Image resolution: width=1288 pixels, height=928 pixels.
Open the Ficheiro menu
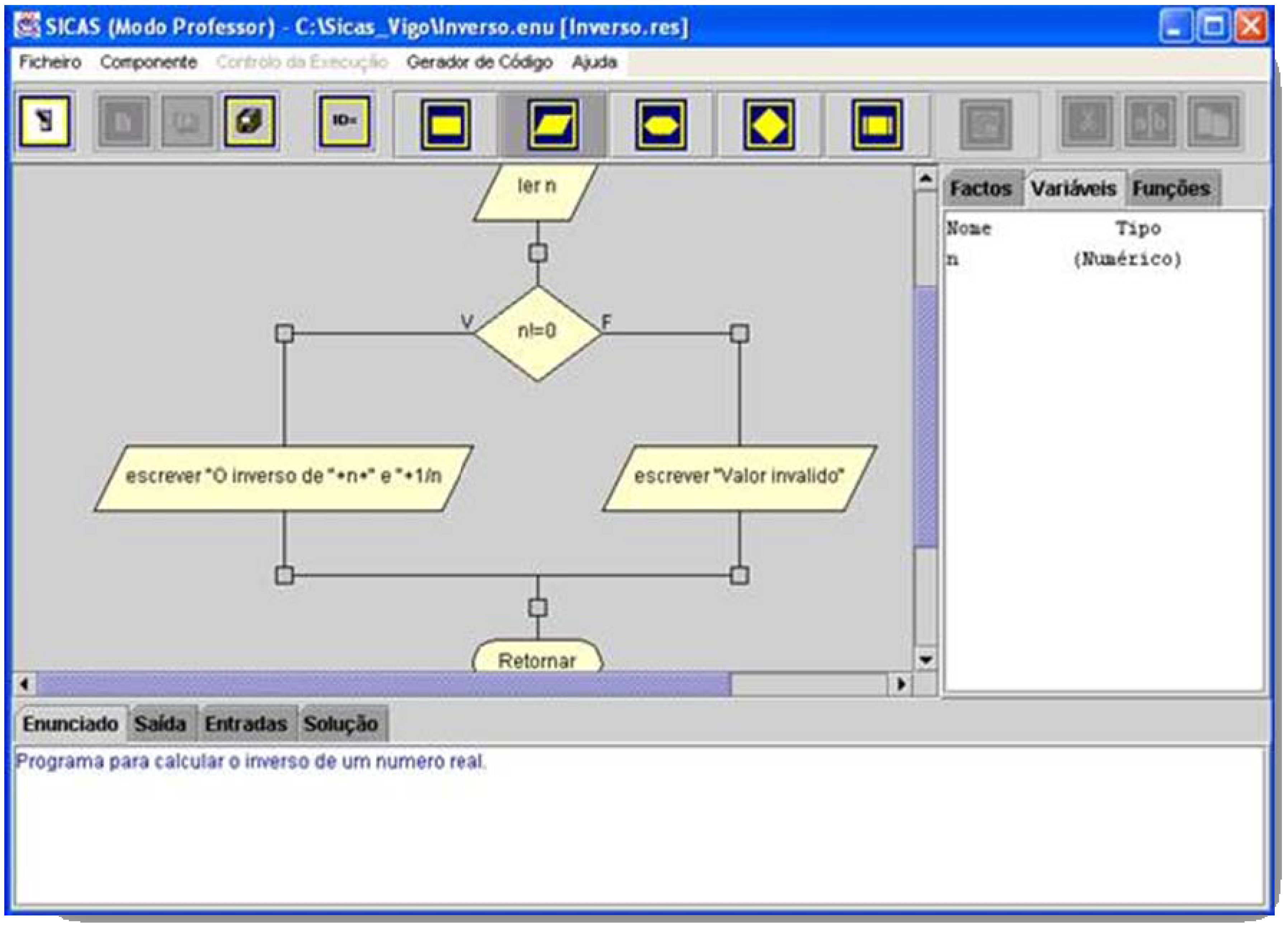50,62
